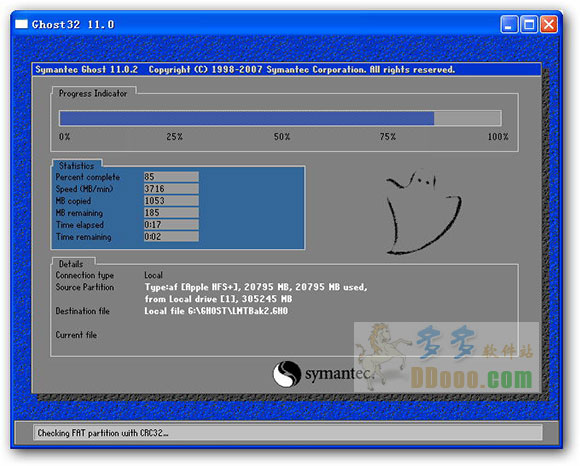
Task: Click the MB copied label
Action: click(73, 201)
